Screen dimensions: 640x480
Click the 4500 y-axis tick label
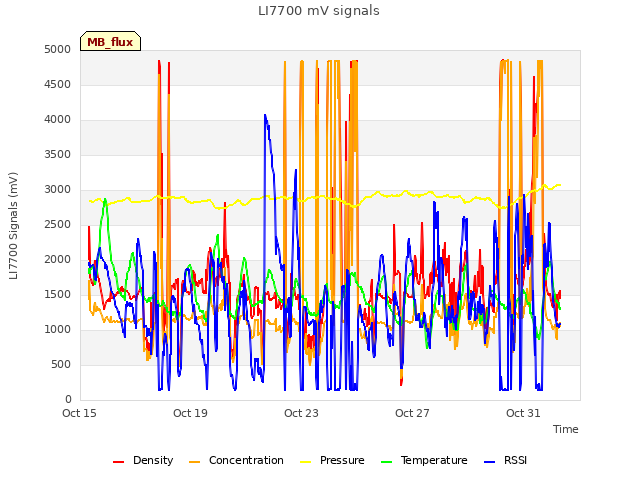(58, 84)
